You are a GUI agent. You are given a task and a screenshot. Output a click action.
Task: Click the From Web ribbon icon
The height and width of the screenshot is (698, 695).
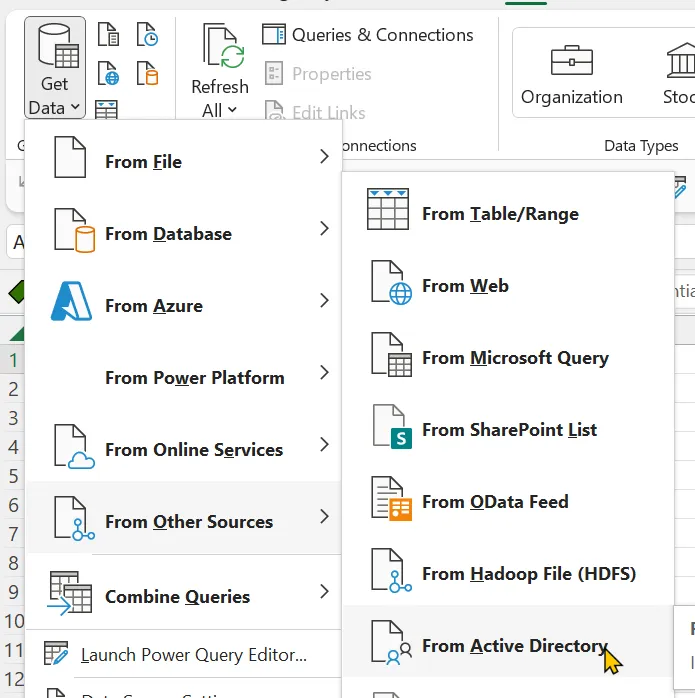(x=108, y=73)
